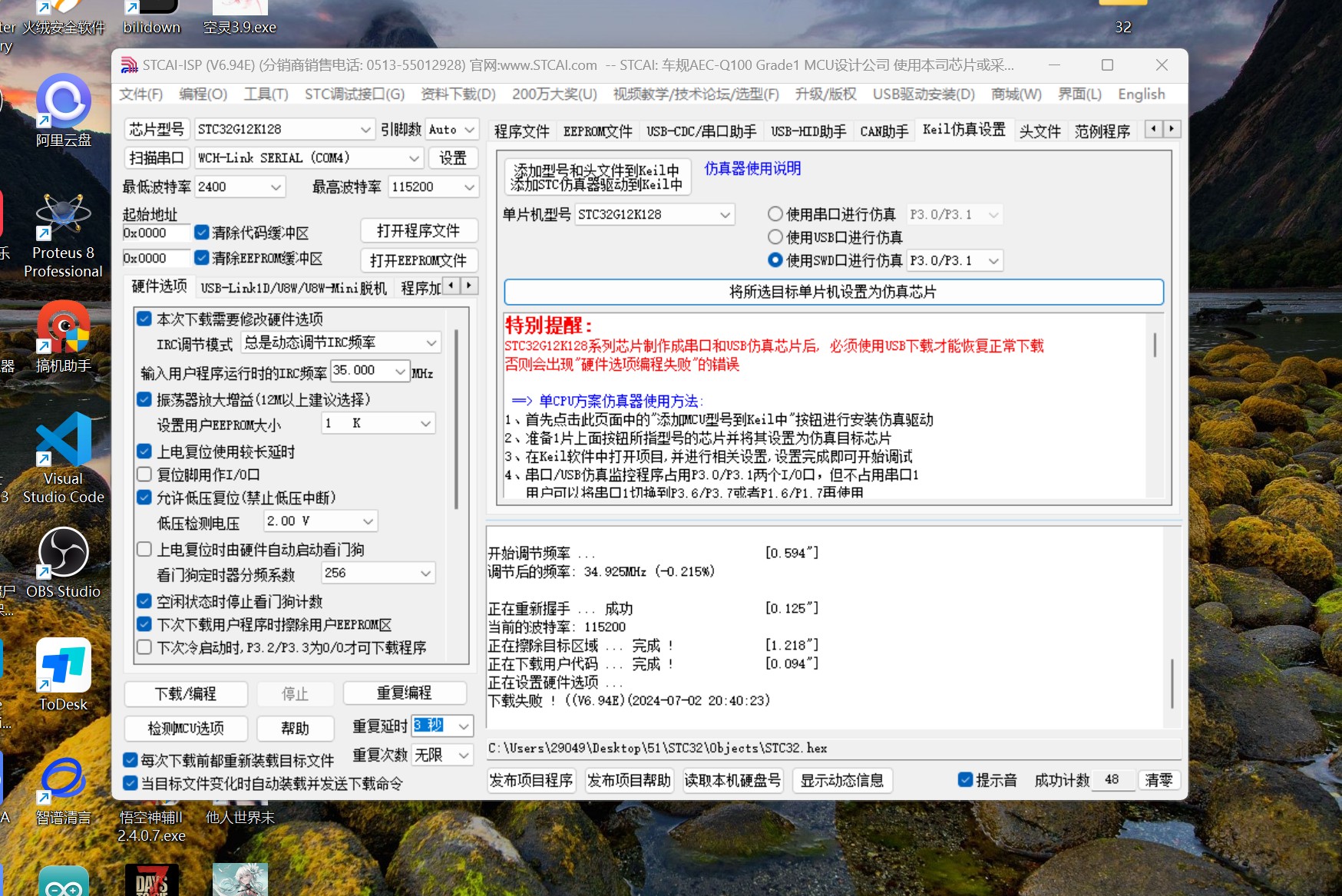
Task: Open the Visual Studio Code desktop icon
Action: tap(64, 458)
